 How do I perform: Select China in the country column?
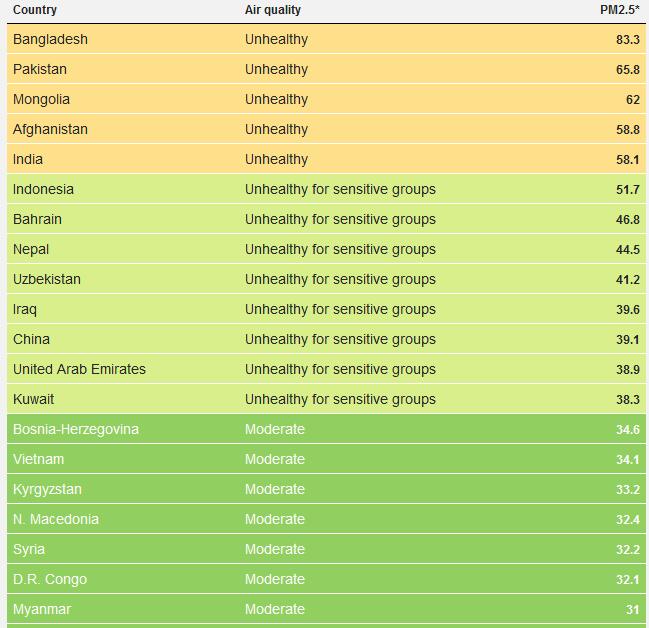point(31,339)
